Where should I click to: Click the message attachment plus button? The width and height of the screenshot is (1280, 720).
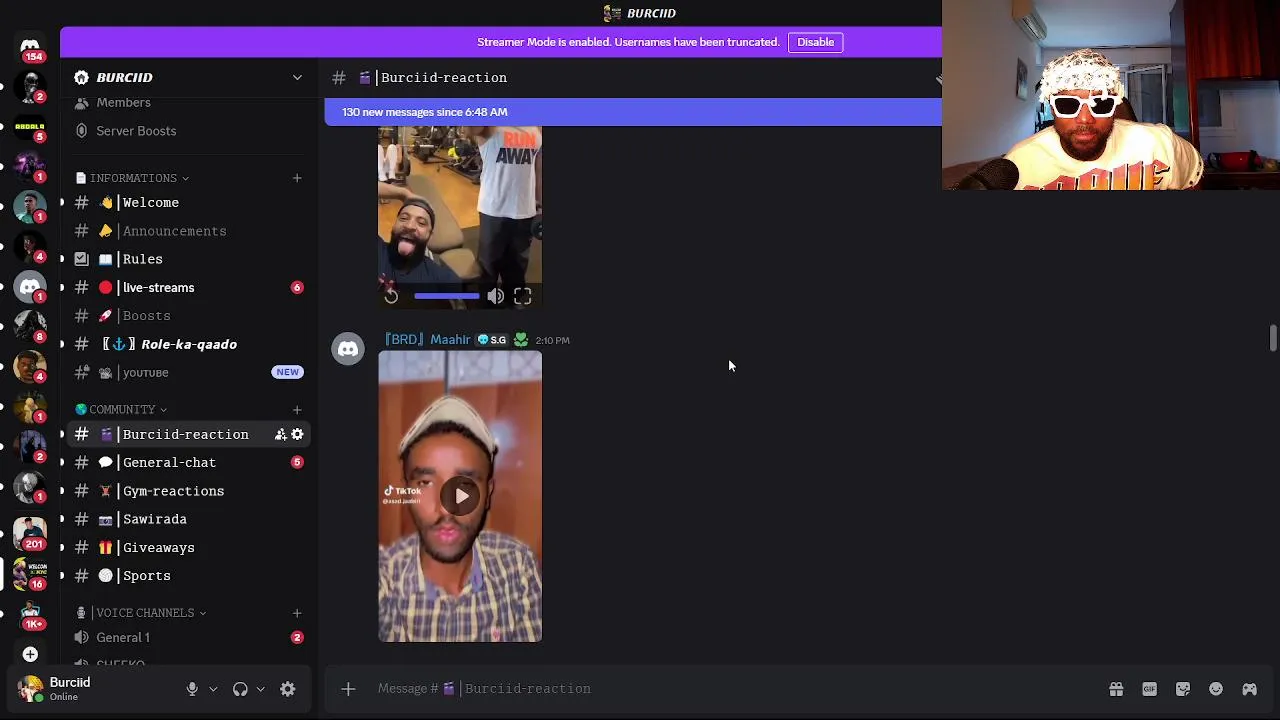[x=348, y=689]
